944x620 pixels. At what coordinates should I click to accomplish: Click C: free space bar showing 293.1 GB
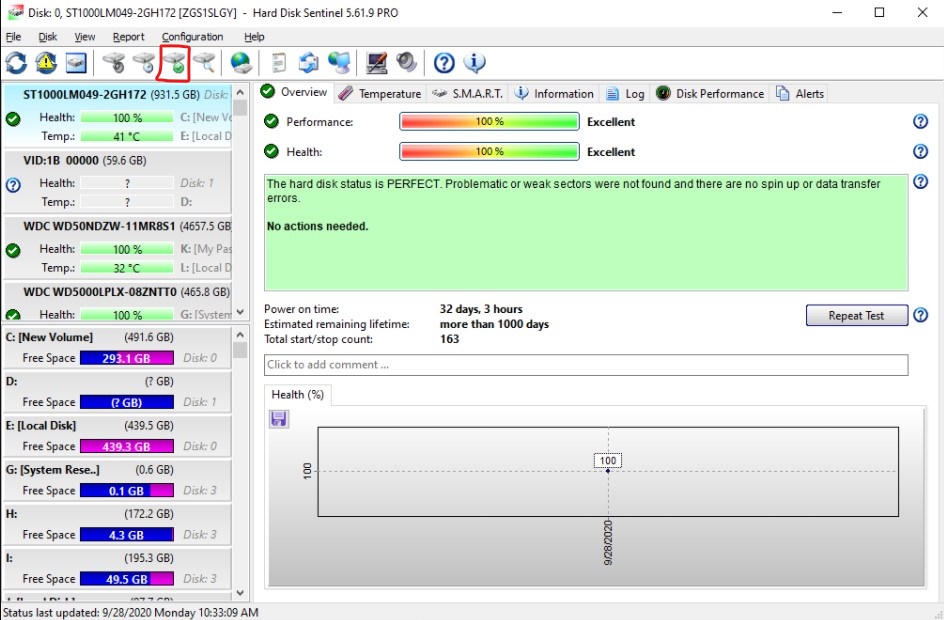click(x=127, y=358)
